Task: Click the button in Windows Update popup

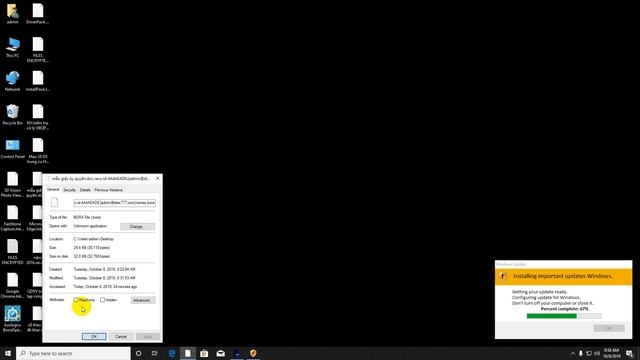Action: [609, 328]
